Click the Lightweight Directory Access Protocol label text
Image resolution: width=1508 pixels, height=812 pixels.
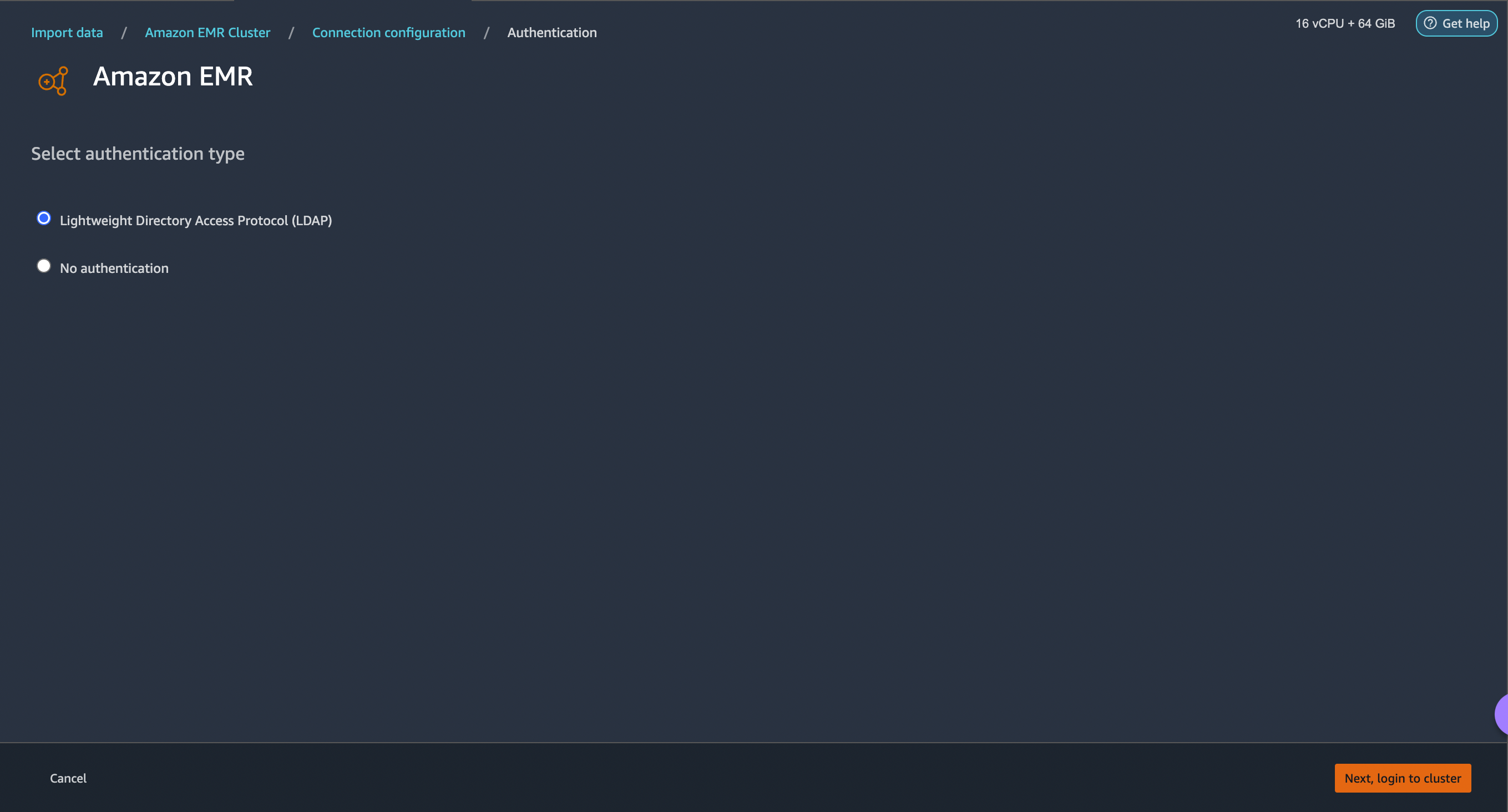pos(195,221)
